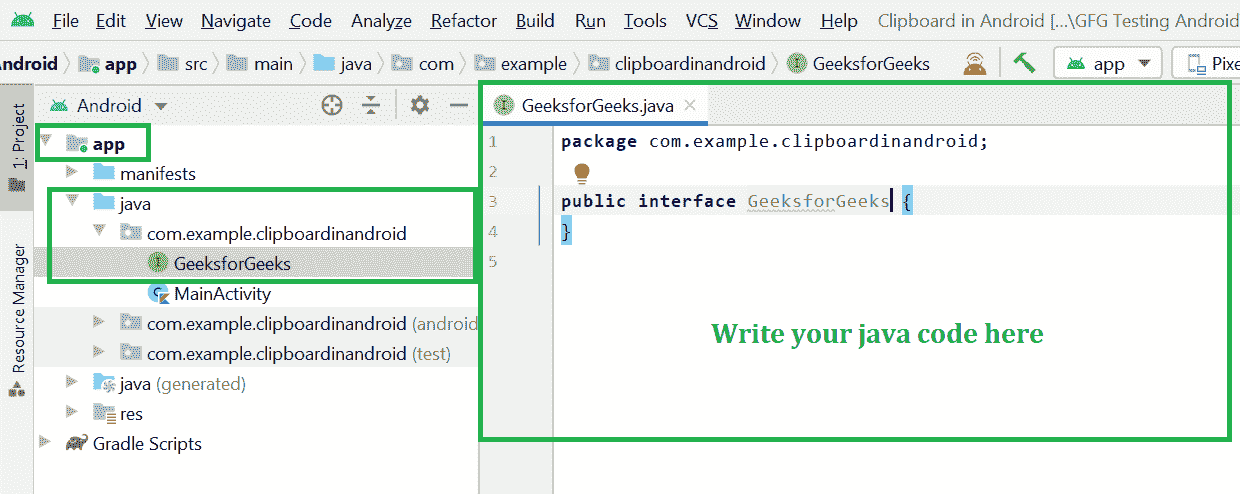Close the GeeksforGeeks.java tab
Image resolution: width=1240 pixels, height=494 pixels.
689,105
